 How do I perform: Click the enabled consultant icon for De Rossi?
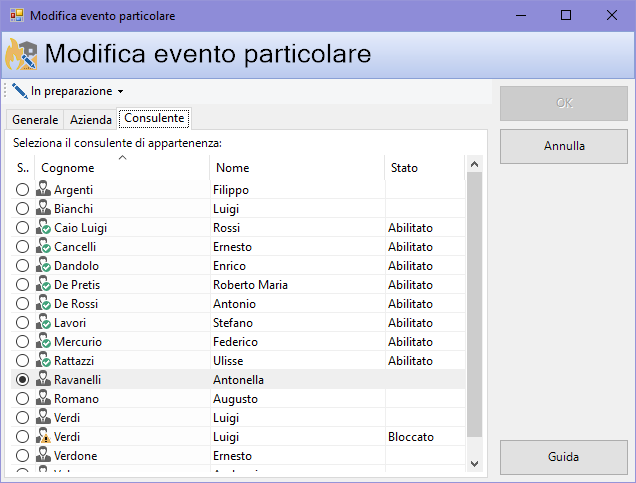pos(43,304)
